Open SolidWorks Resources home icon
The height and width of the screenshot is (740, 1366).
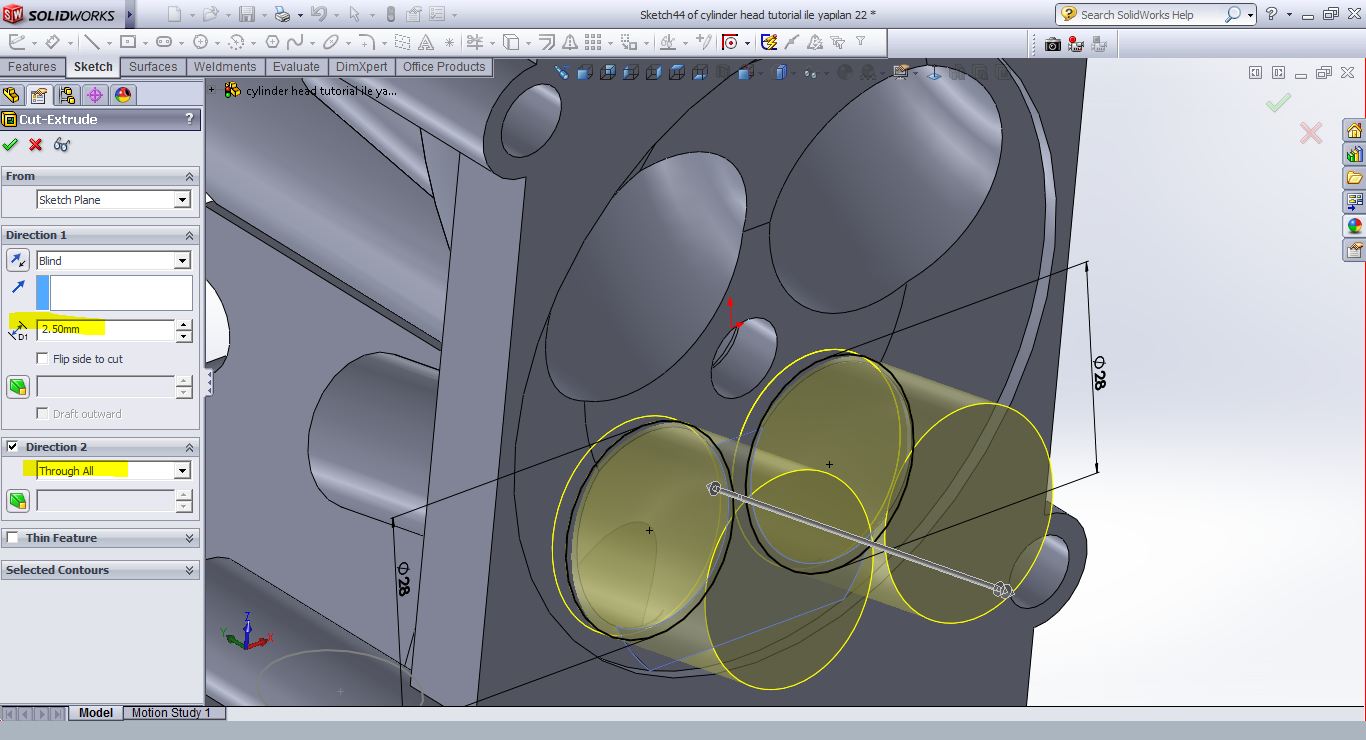pos(1355,131)
